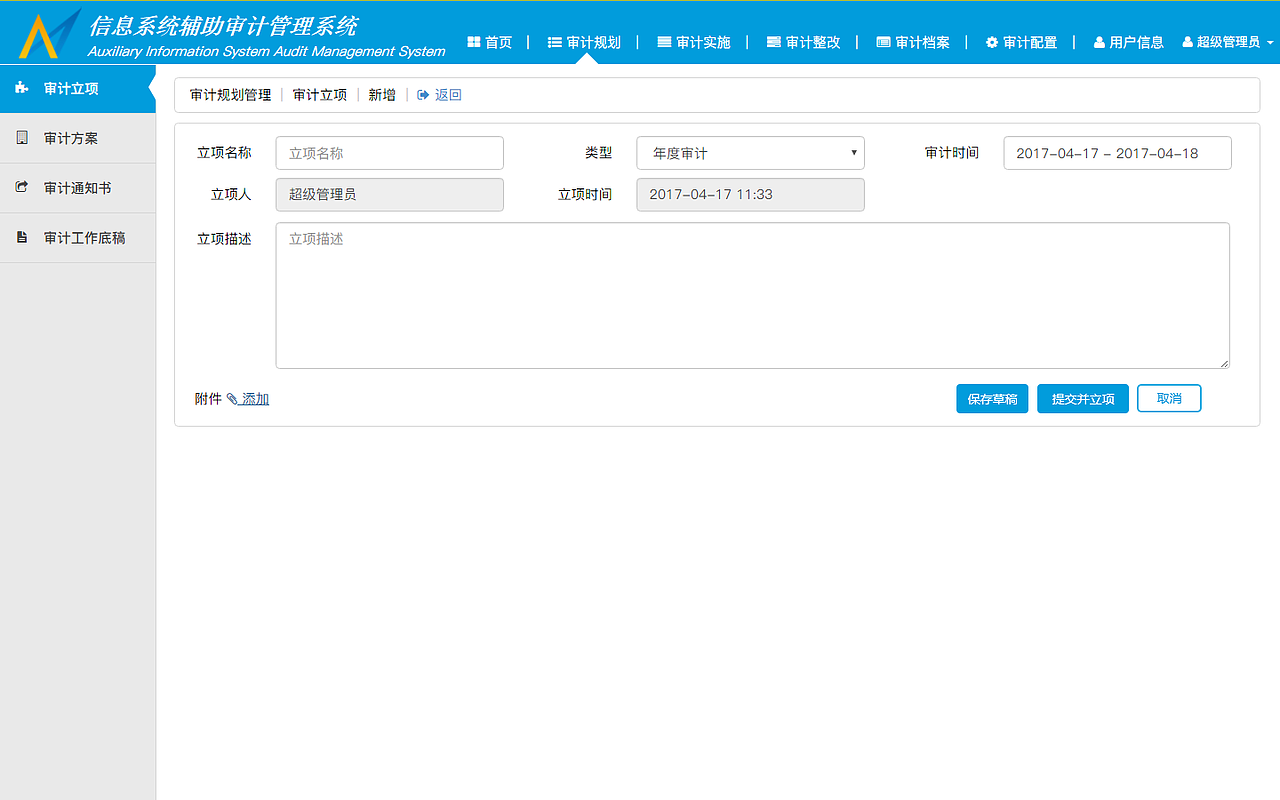The image size is (1280, 800).
Task: Submit the form with 提交并立项
Action: (x=1082, y=398)
